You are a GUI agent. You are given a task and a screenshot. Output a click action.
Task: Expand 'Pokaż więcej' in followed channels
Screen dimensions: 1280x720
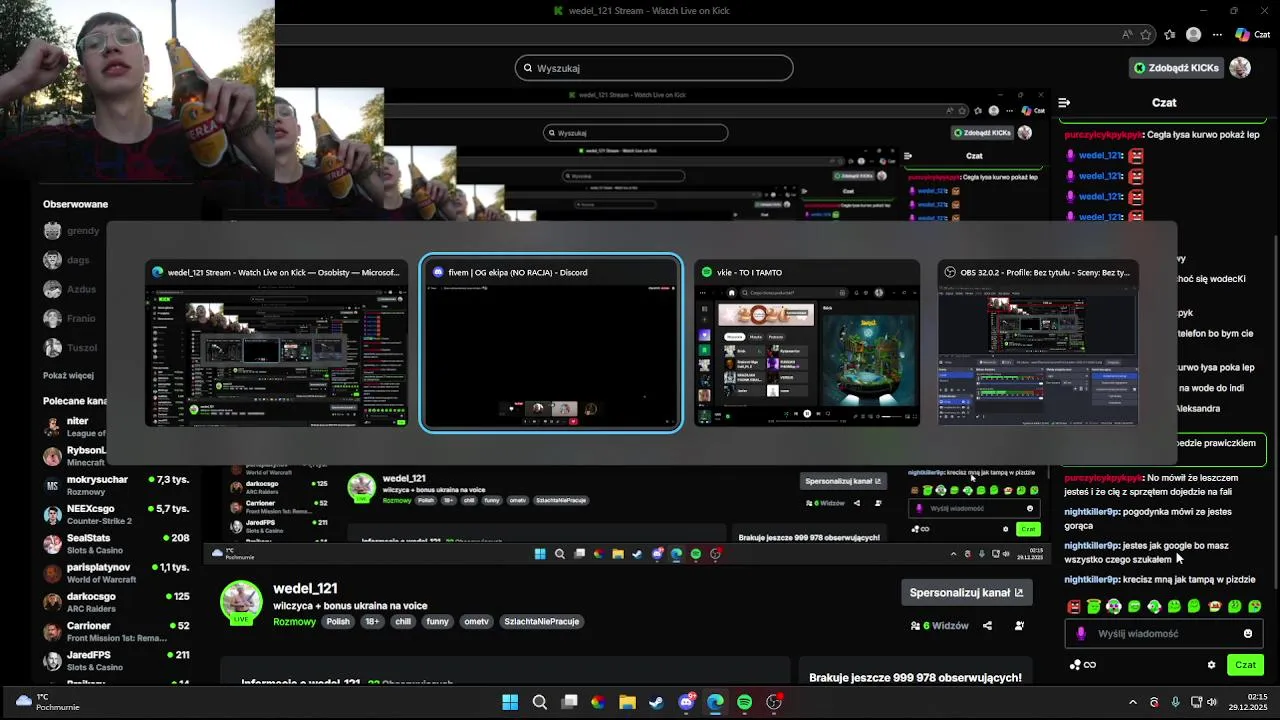[x=68, y=375]
